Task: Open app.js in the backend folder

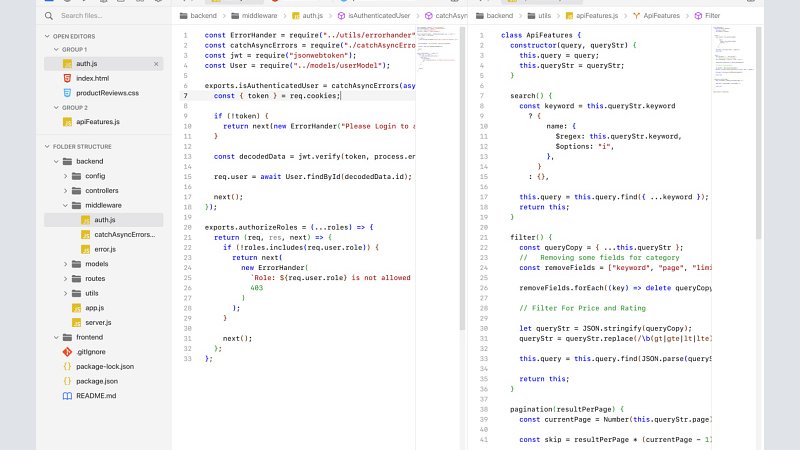Action: 94,308
